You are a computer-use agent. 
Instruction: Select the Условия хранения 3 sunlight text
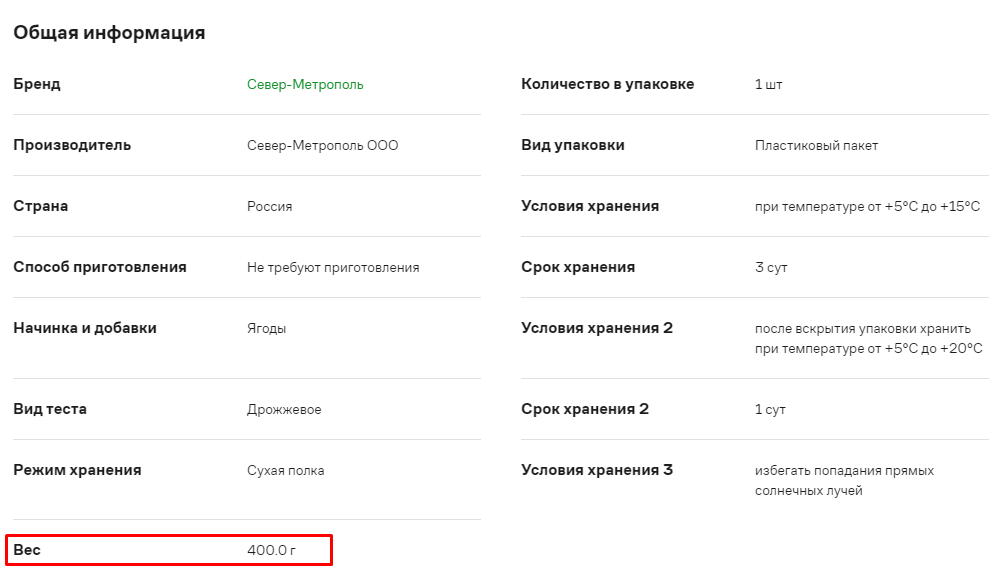point(844,480)
